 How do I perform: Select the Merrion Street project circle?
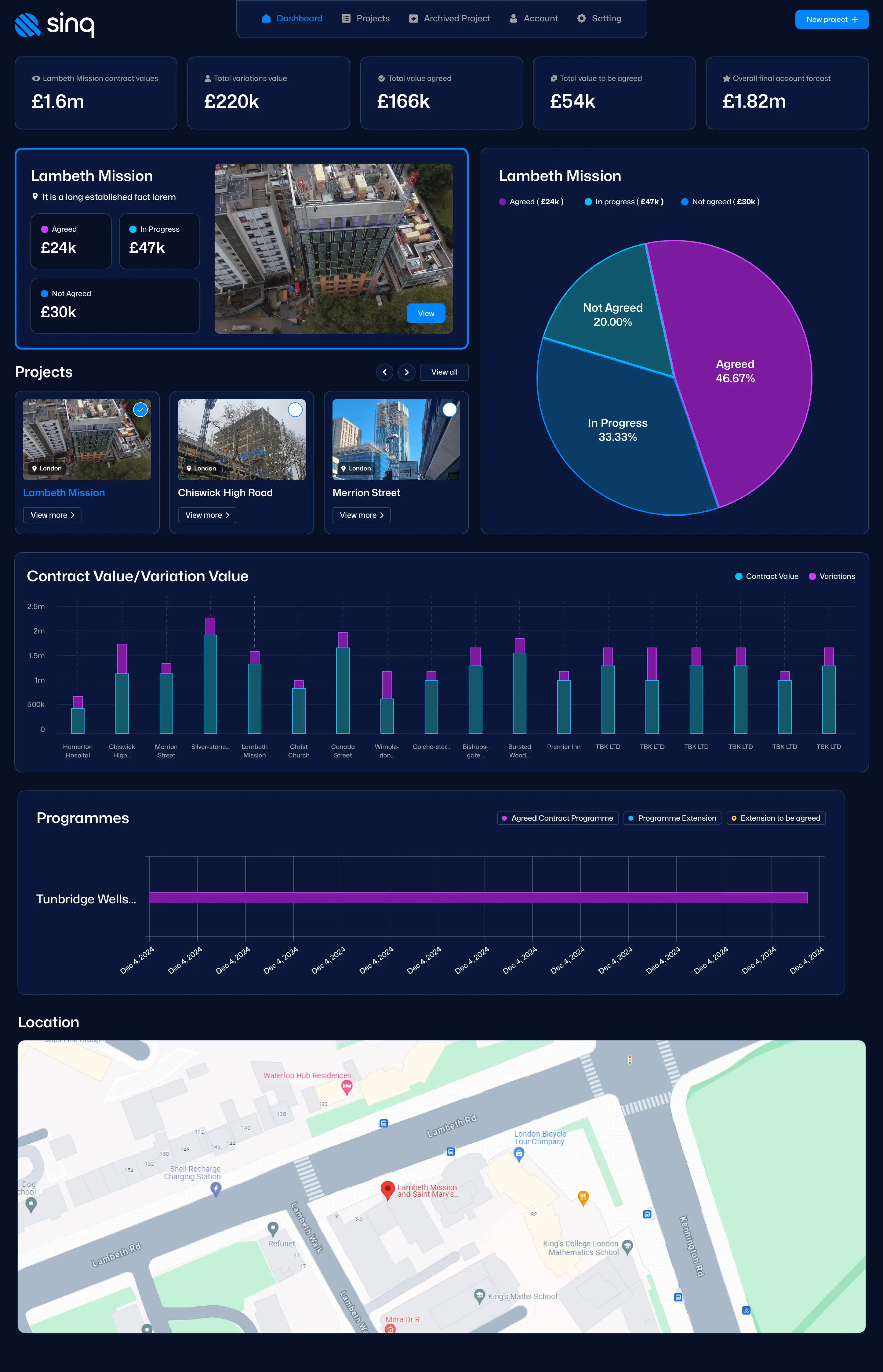tap(450, 410)
